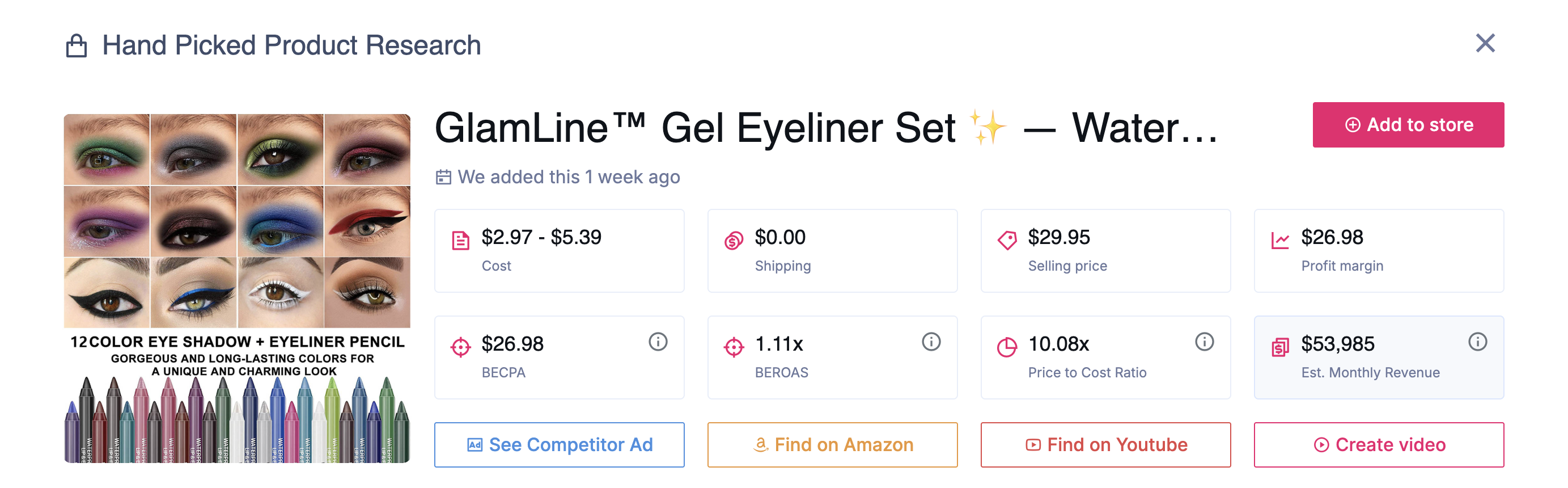The image size is (1568, 488).
Task: Open See Competitor Ad
Action: 559,445
